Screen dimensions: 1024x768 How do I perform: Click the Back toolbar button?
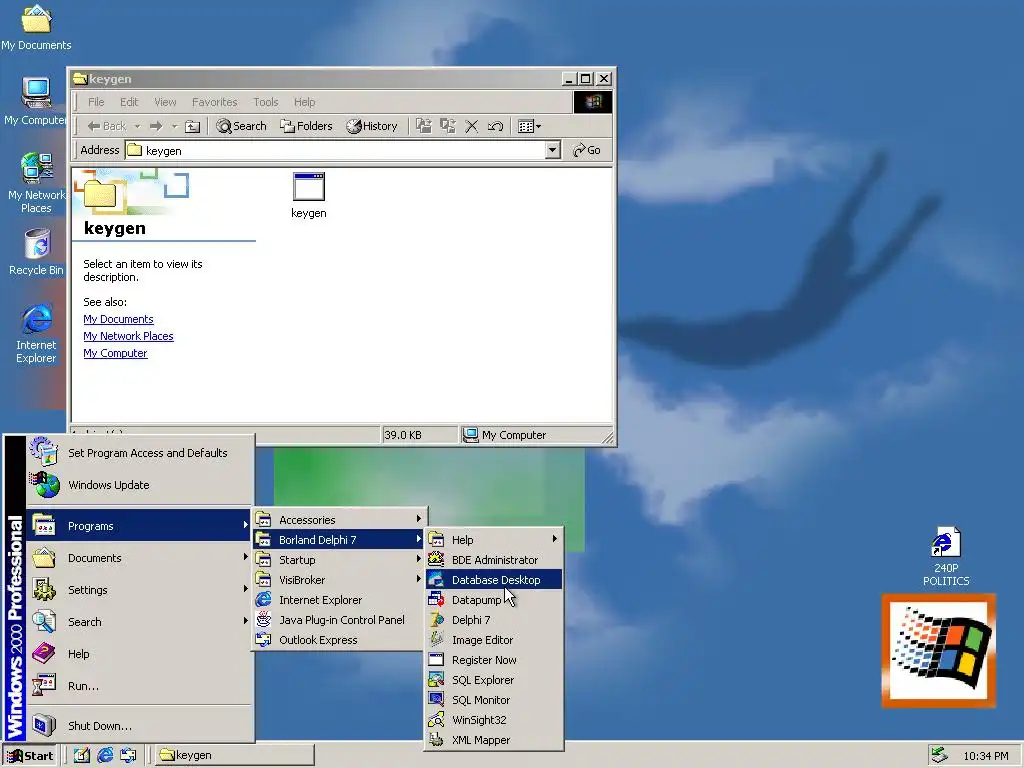(x=107, y=126)
